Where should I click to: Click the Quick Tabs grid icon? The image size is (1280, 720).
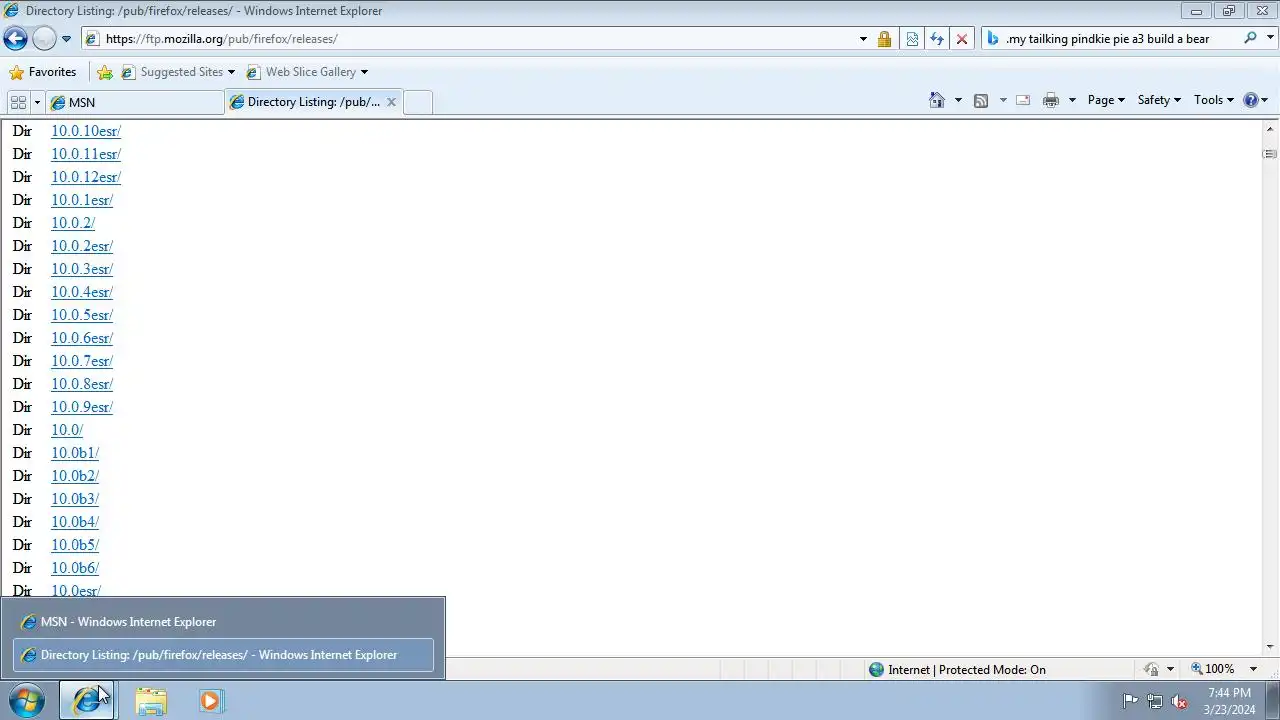[x=18, y=102]
